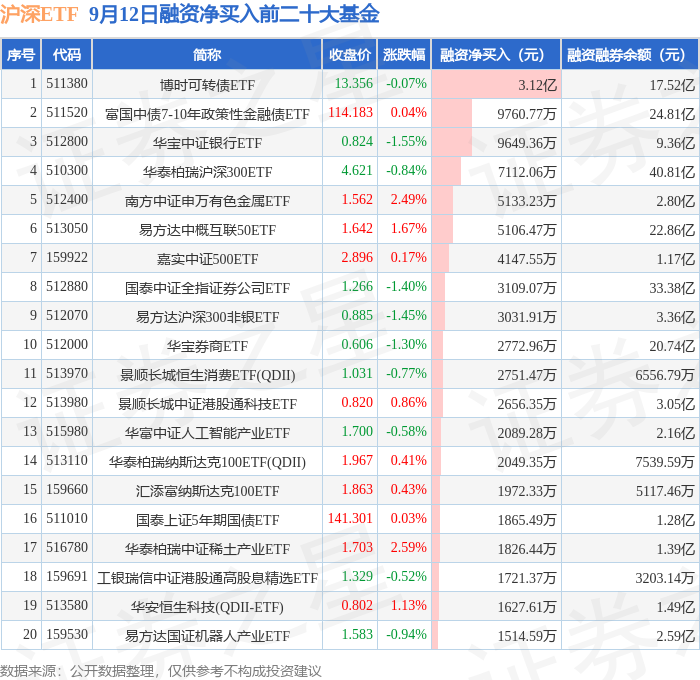Select 景顺长城中证港股通科技ETF

[x=207, y=404]
